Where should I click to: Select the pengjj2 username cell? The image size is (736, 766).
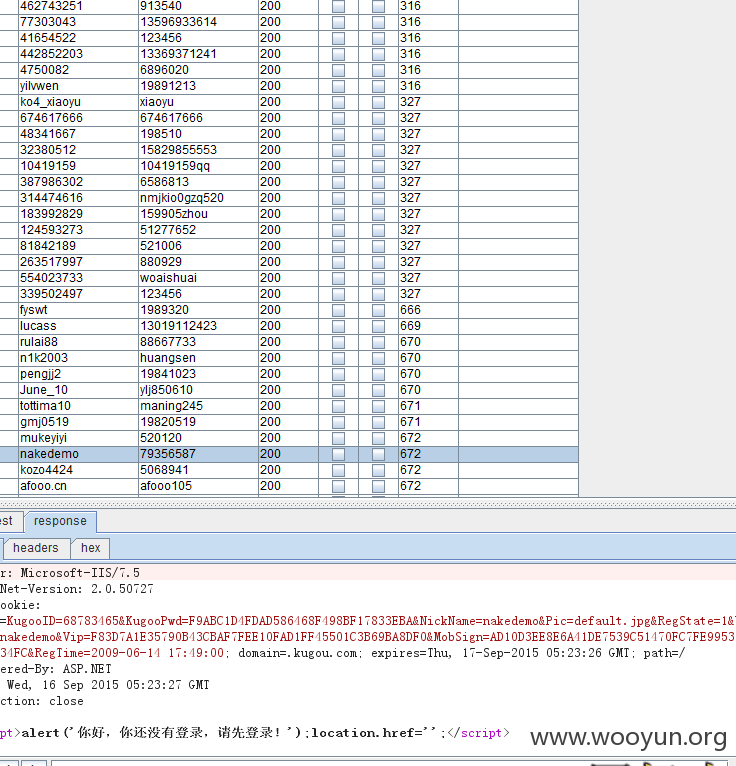(x=78, y=374)
